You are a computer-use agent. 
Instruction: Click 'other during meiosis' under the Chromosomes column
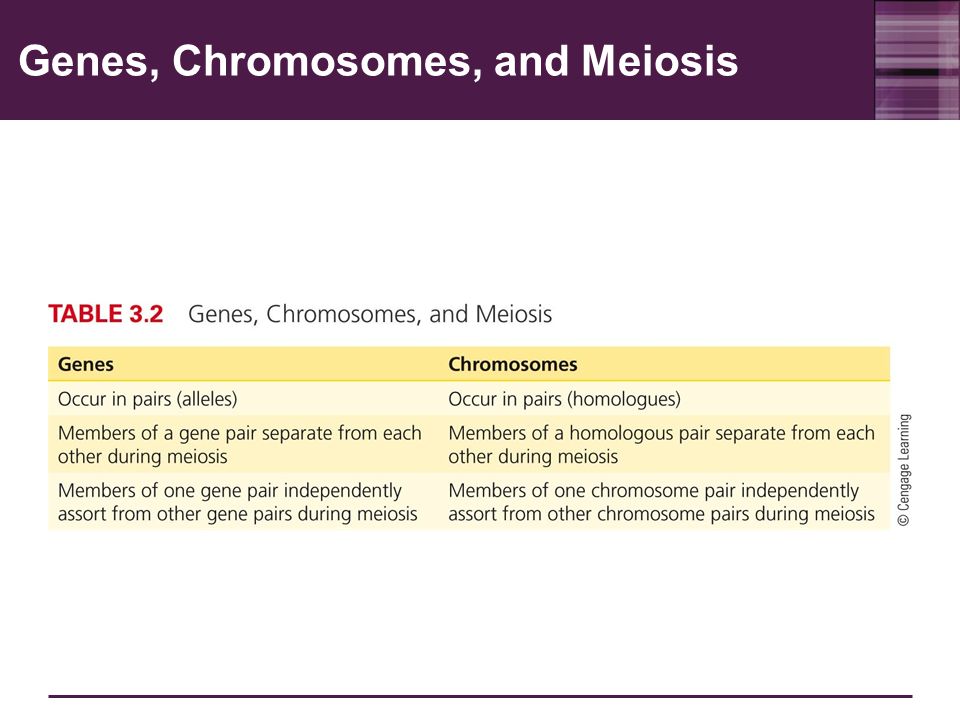(x=533, y=457)
